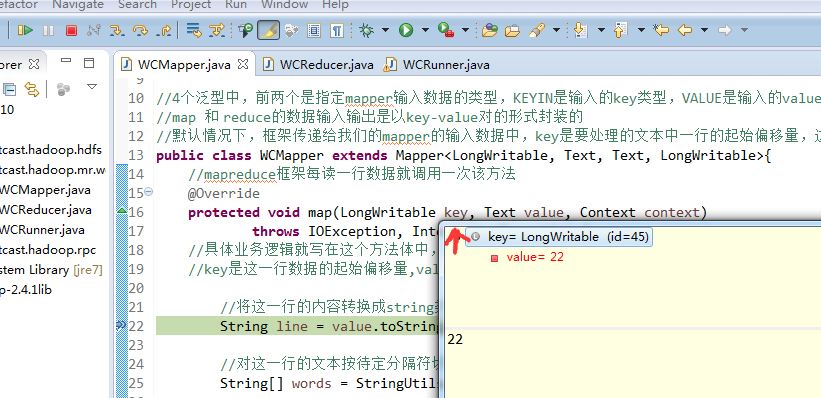The height and width of the screenshot is (398, 821).
Task: Run the program with green play icon
Action: (406, 30)
